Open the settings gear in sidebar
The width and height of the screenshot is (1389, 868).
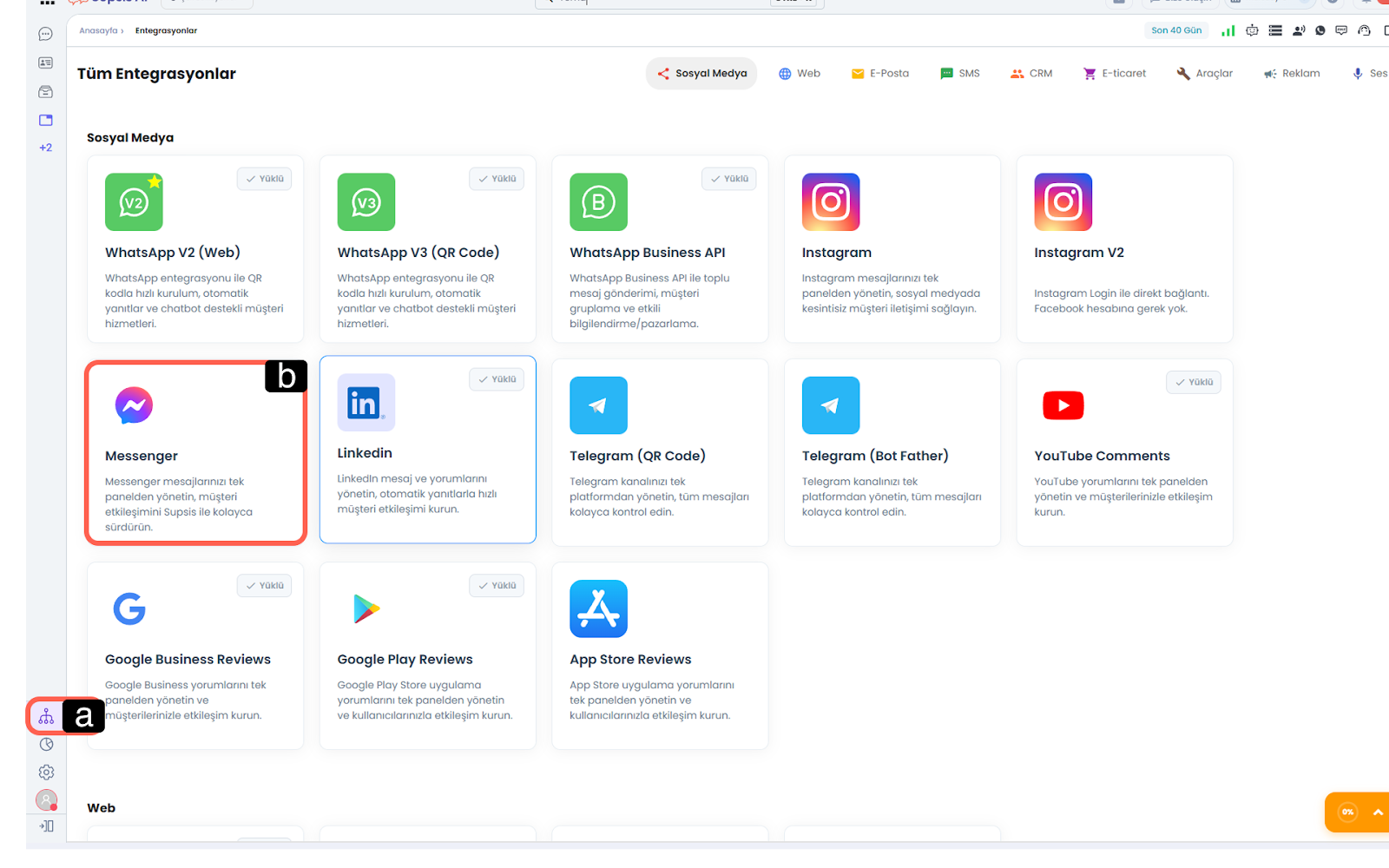click(x=46, y=773)
